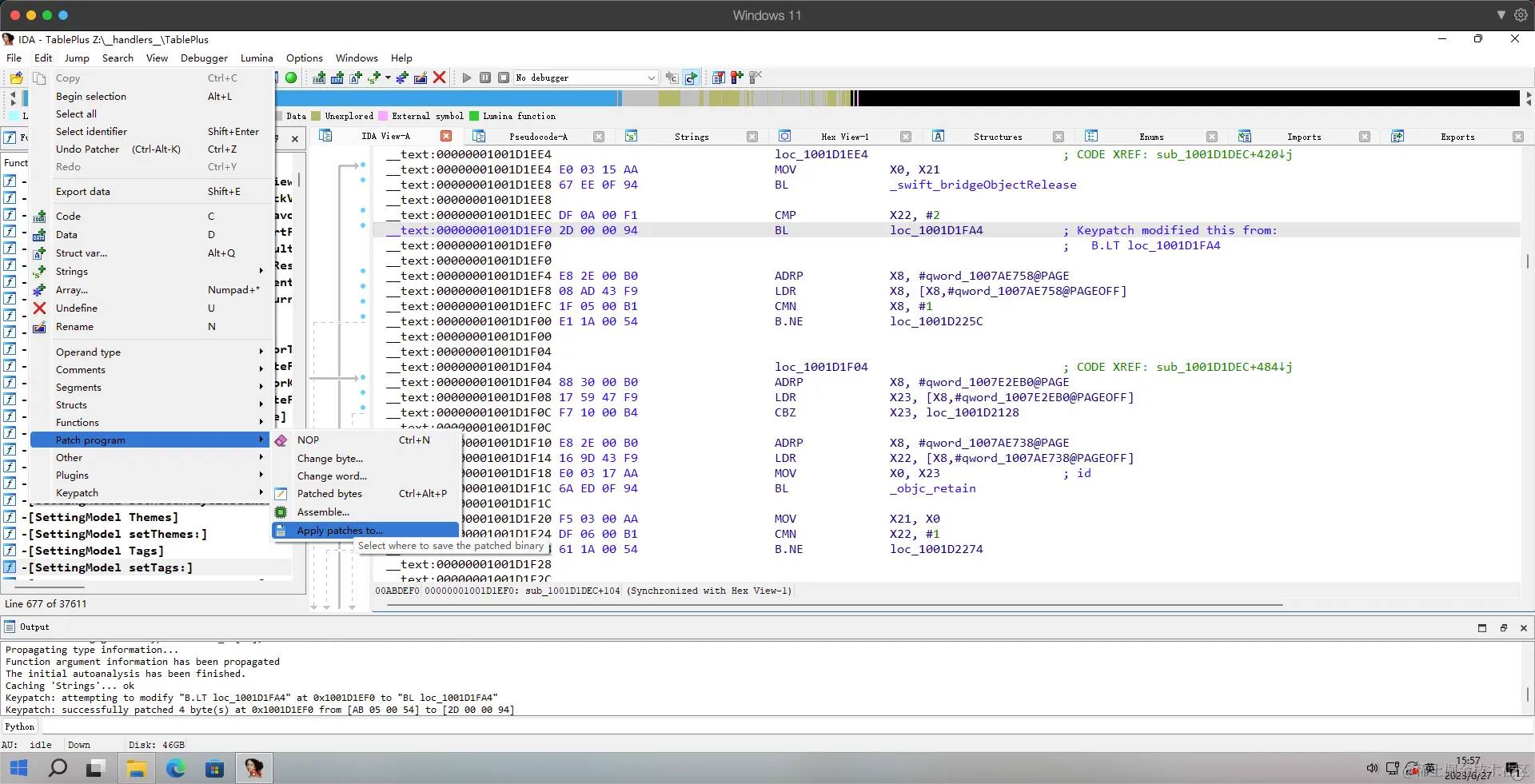This screenshot has width=1535, height=784.
Task: Choose Change byte... menu item
Action: point(366,459)
